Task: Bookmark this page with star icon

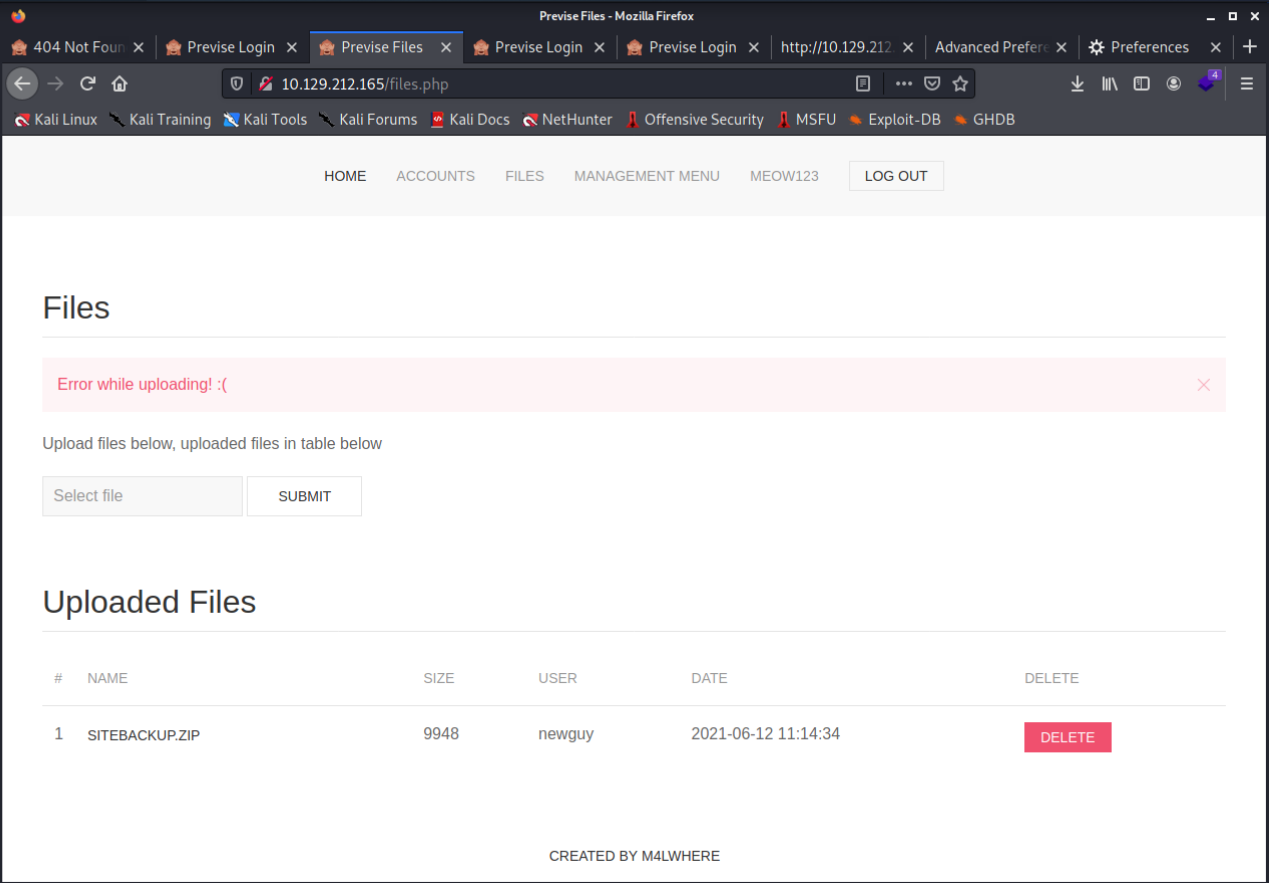Action: 960,84
